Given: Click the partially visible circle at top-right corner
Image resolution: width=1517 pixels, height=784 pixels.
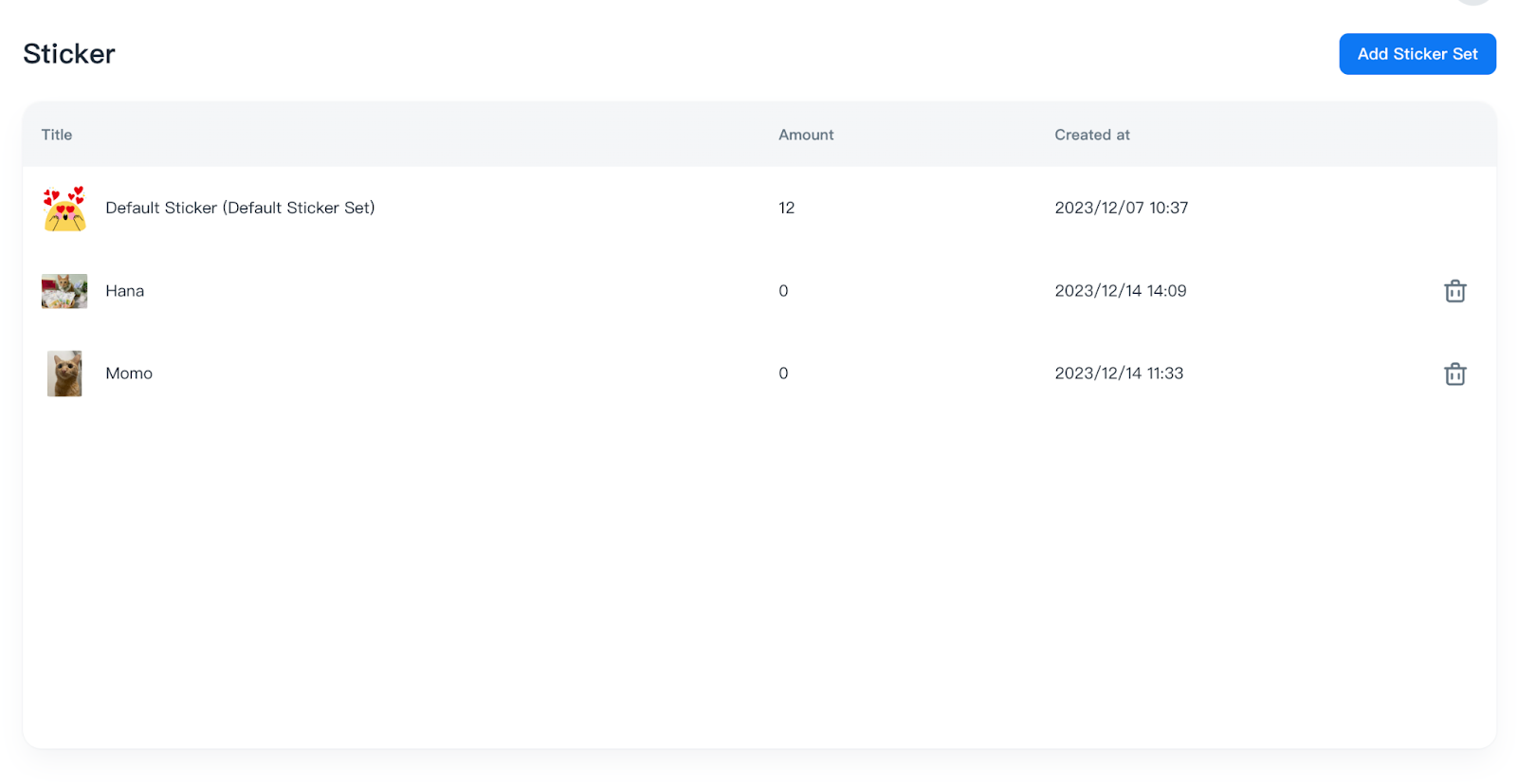Looking at the screenshot, I should tap(1473, 3).
